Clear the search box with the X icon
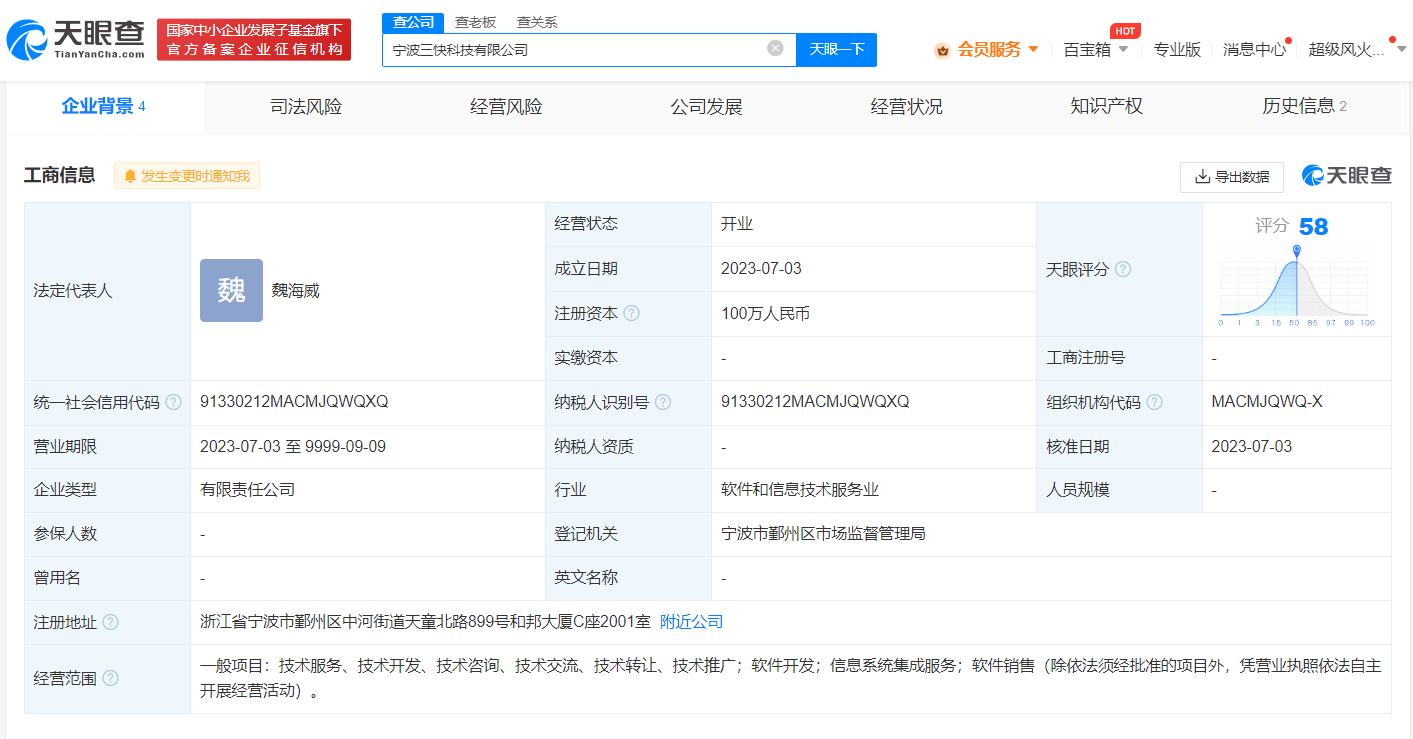This screenshot has width=1413, height=739. tap(775, 48)
